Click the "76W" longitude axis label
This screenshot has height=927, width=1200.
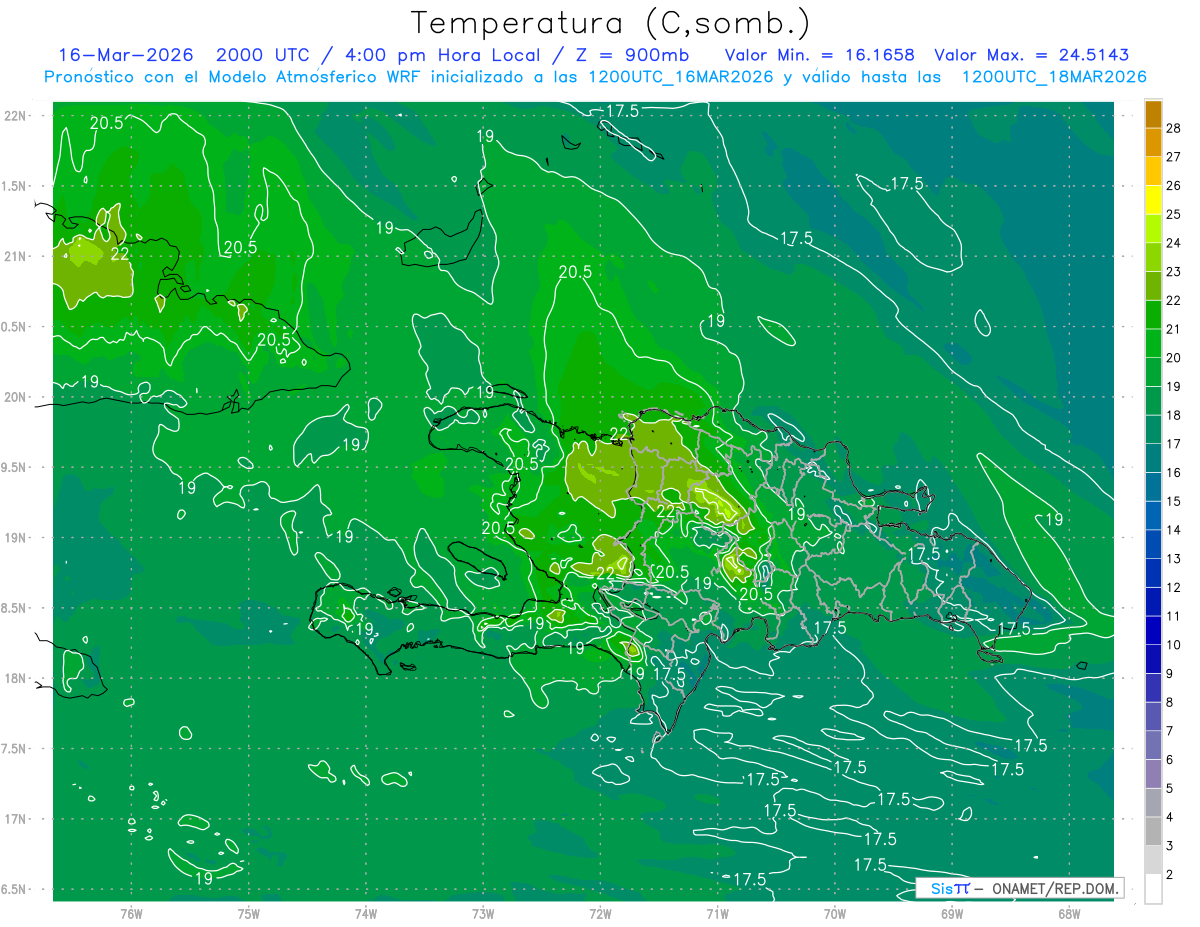click(x=131, y=913)
